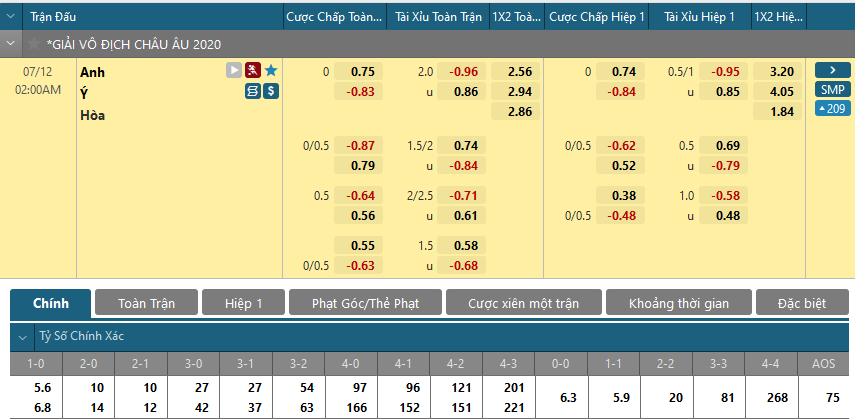Collapse the 209 more markets button
855x419 pixels.
(832, 108)
